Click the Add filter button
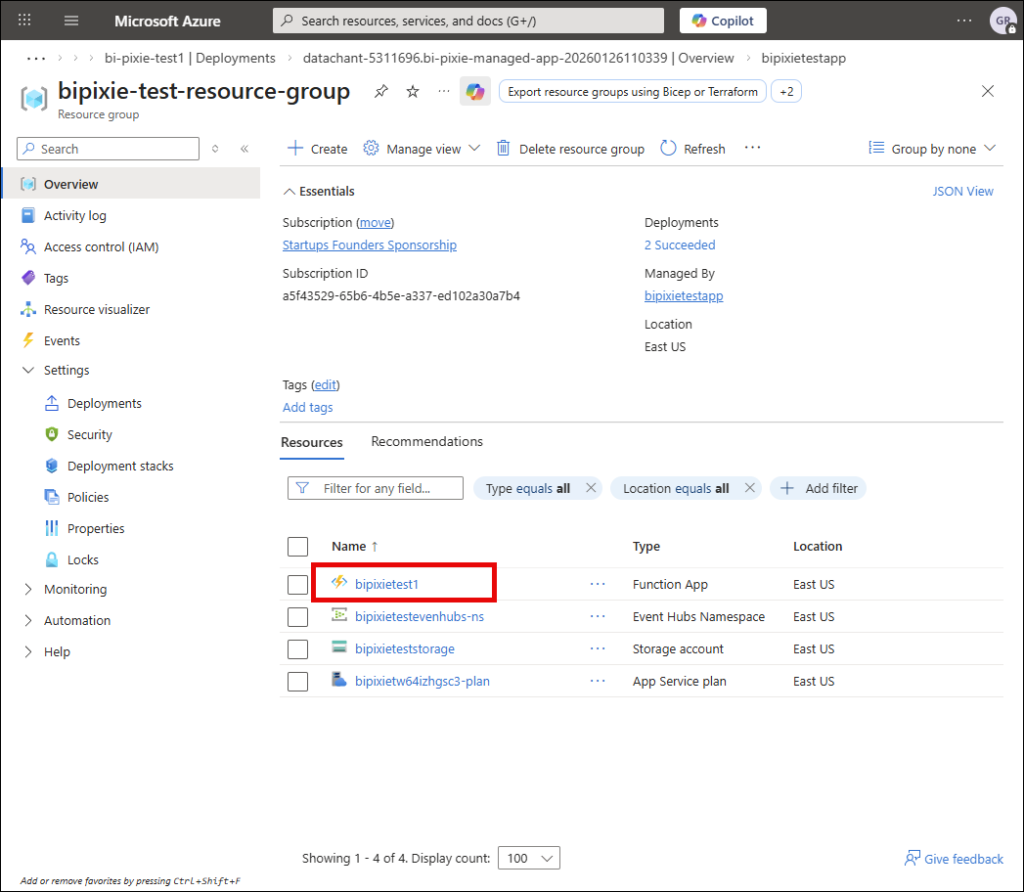The image size is (1024, 892). [x=819, y=488]
